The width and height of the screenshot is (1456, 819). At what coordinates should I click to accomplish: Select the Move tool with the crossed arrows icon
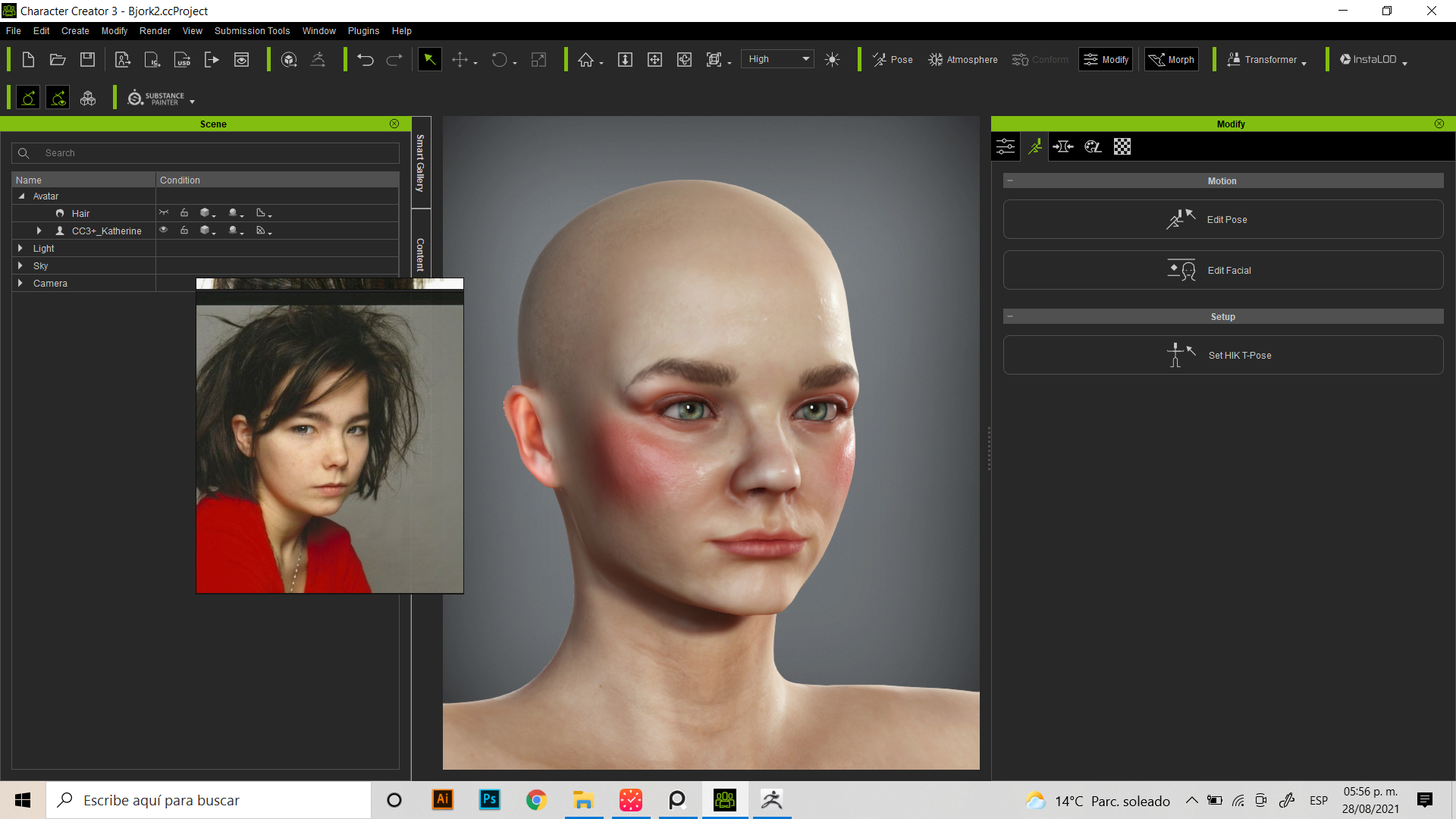[x=460, y=60]
